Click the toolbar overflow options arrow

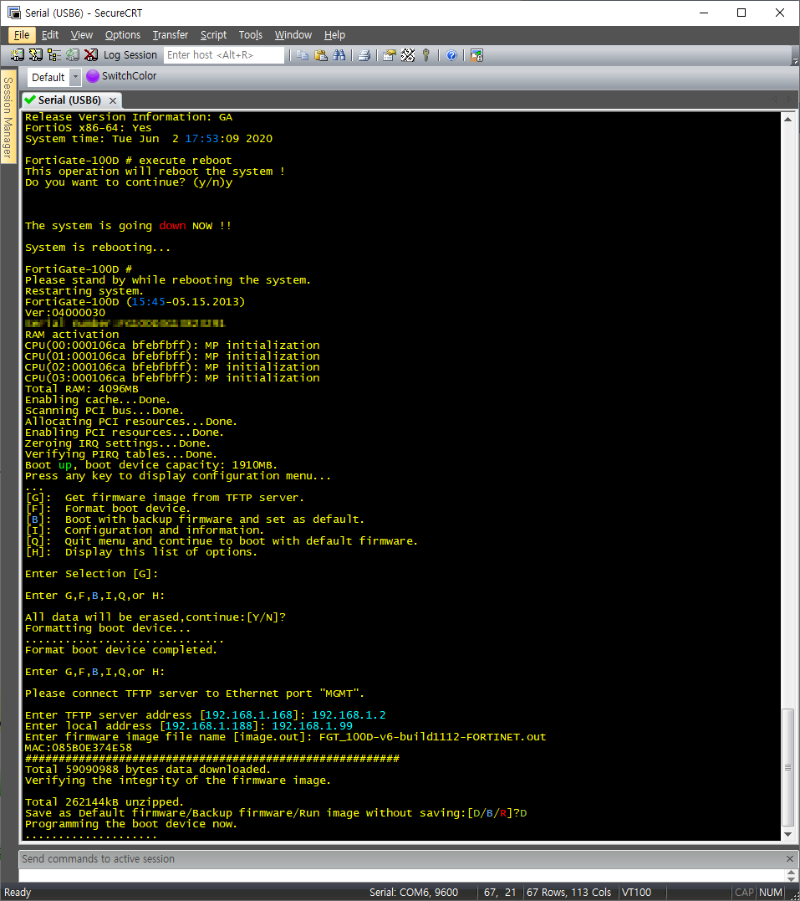(x=795, y=59)
